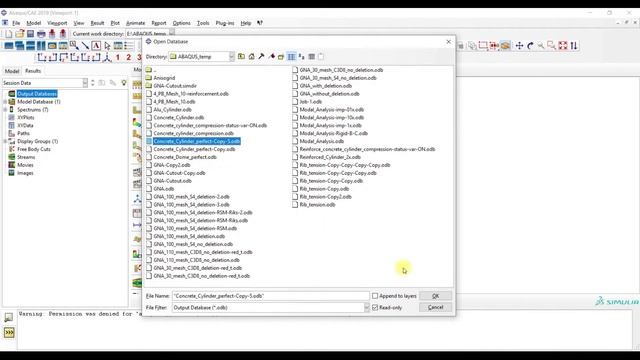Select the Box Zoom tool

[x=551, y=46]
